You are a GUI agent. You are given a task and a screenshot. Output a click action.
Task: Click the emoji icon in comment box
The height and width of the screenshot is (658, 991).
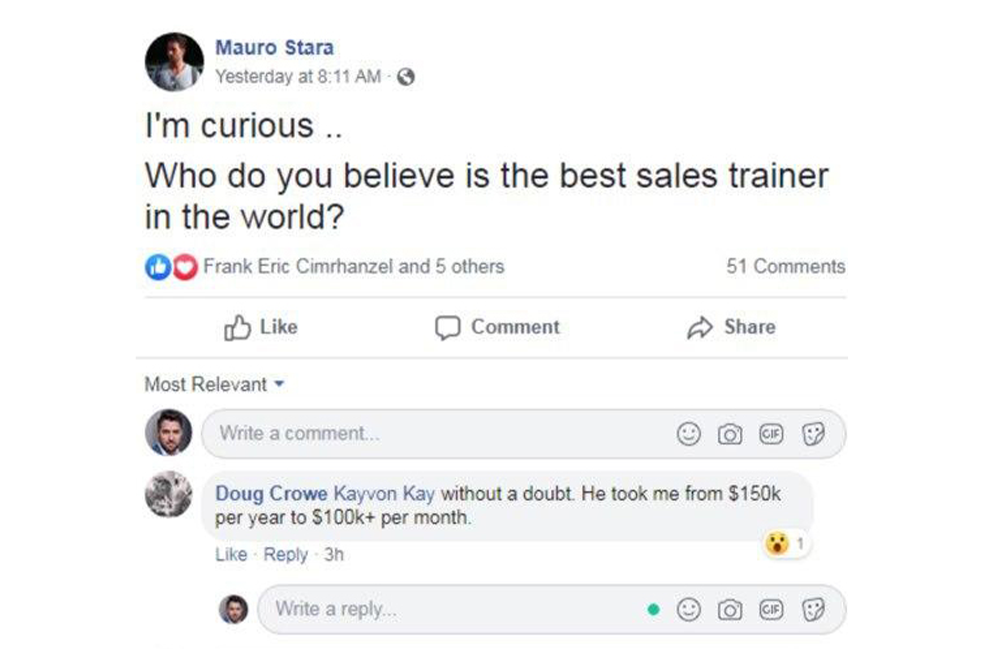[689, 434]
